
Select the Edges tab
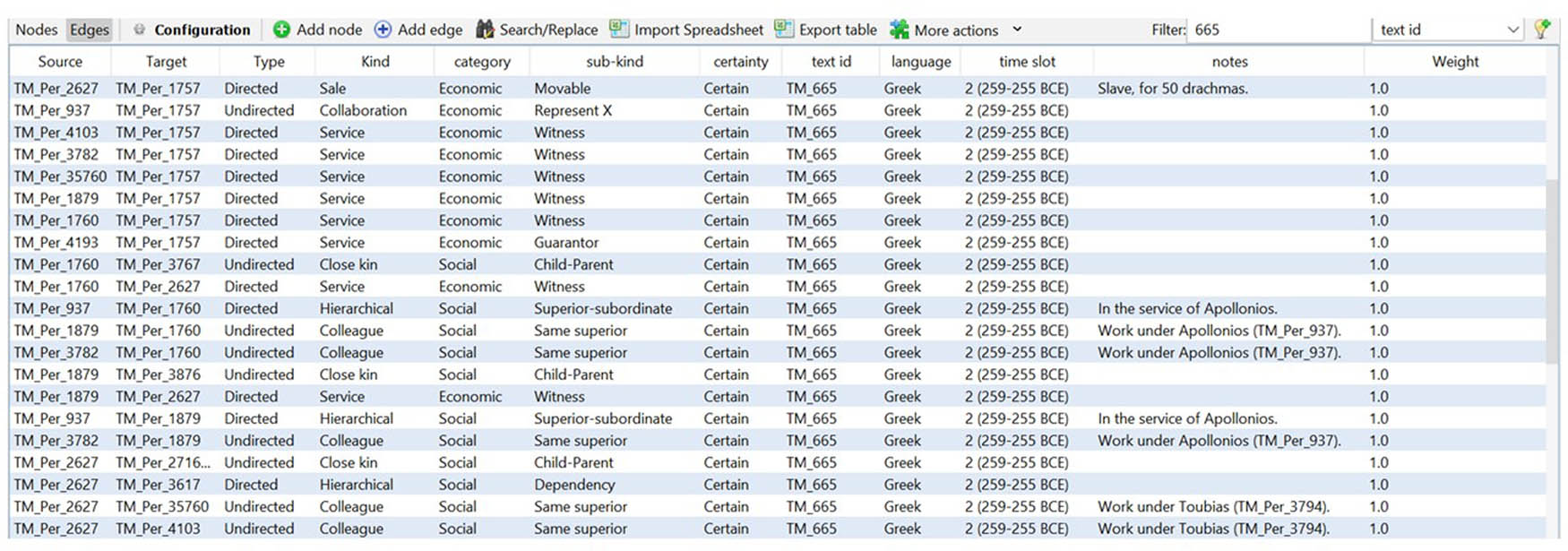(90, 30)
